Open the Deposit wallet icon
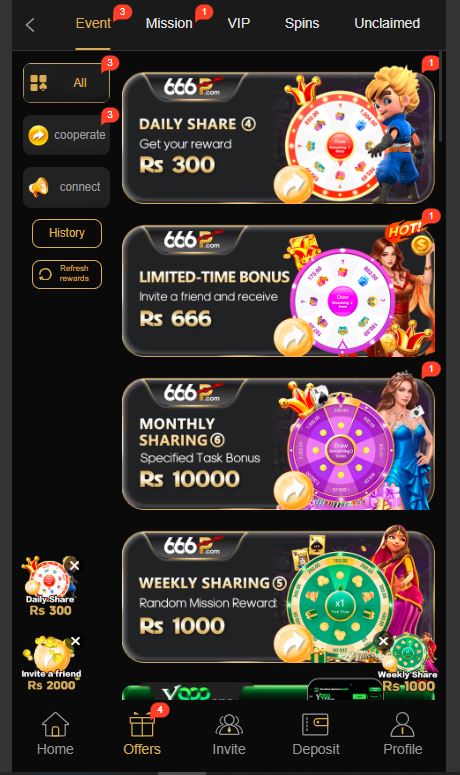 click(x=315, y=725)
